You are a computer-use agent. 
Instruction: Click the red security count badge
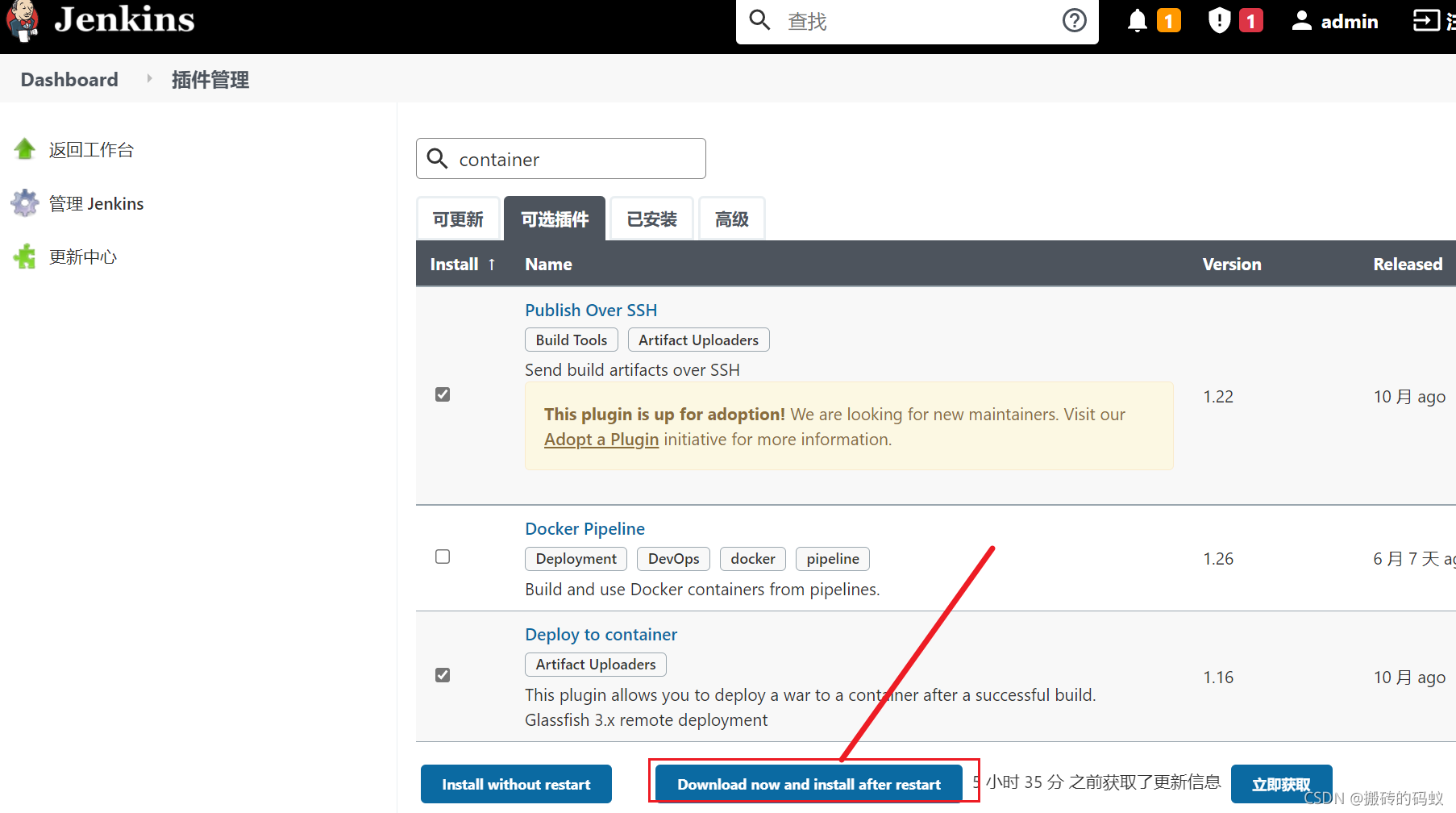(1251, 20)
